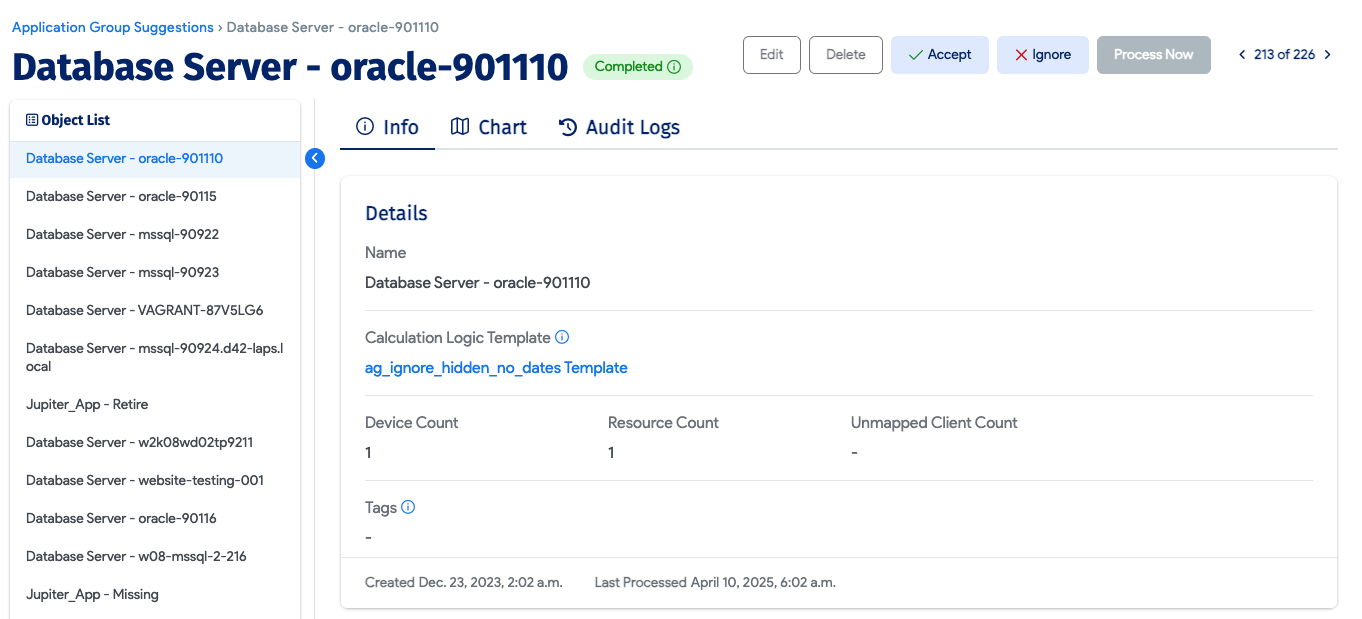Viewport: 1362px width, 619px height.
Task: Select the Info tab
Action: (x=387, y=127)
